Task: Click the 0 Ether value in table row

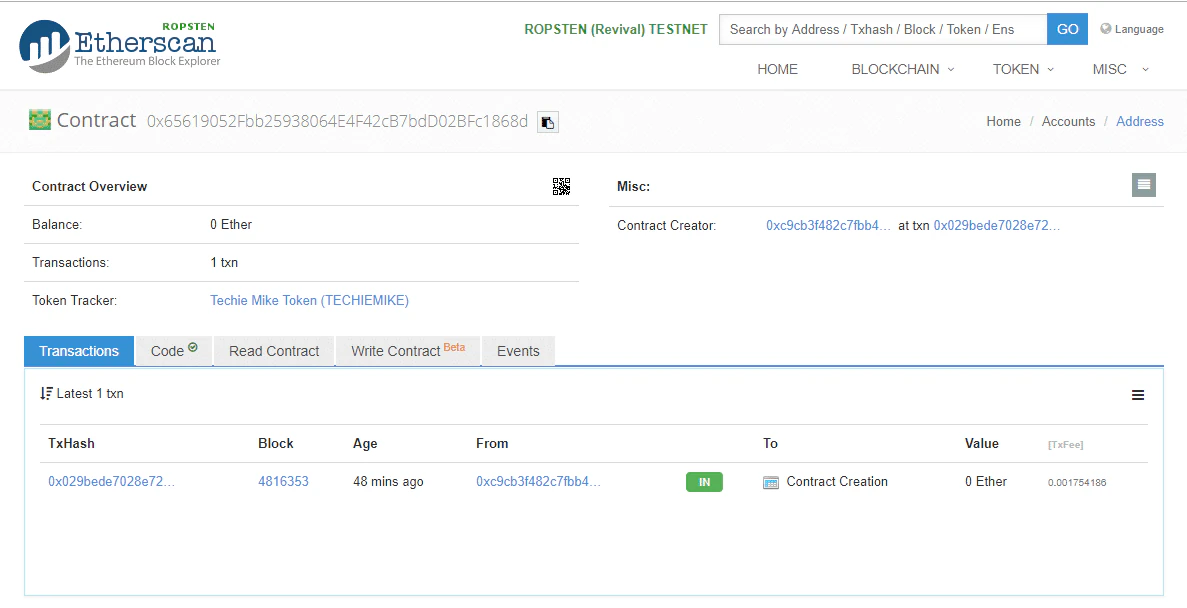Action: point(986,482)
